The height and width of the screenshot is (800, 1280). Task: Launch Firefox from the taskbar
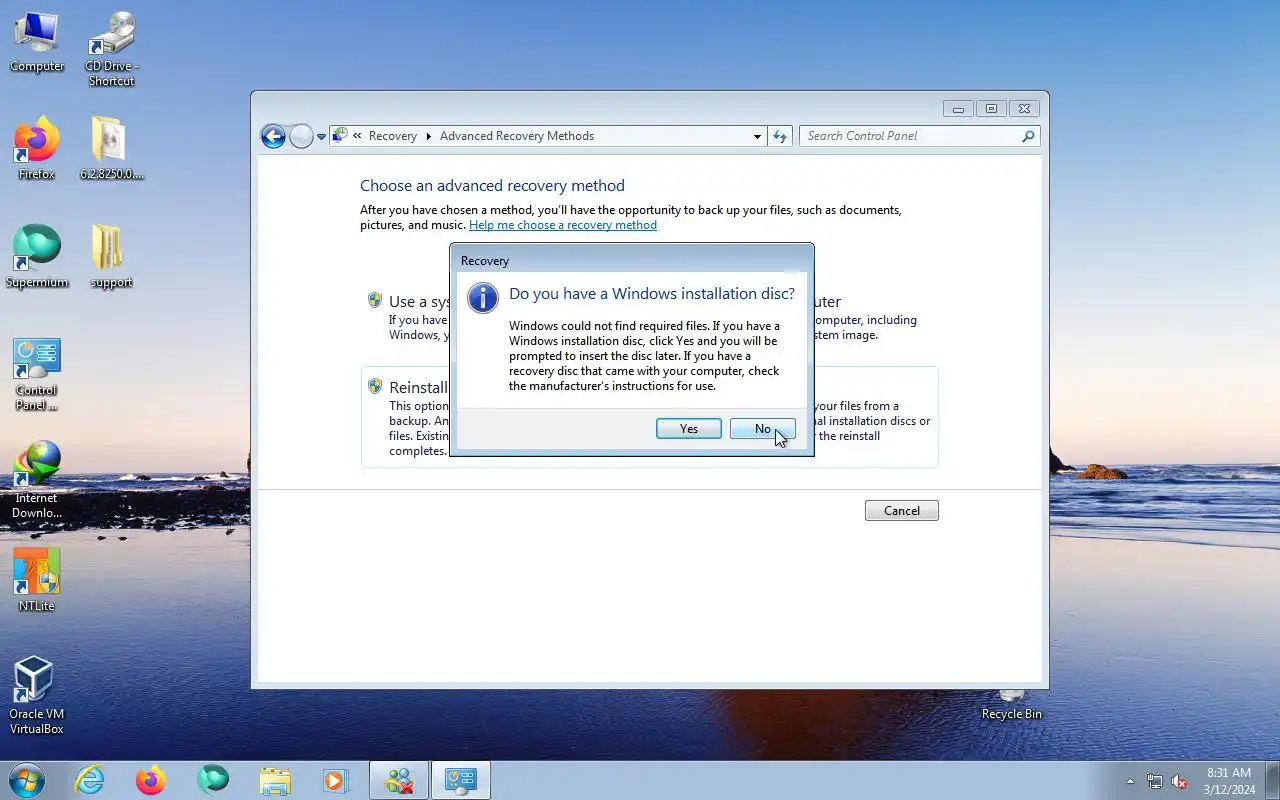click(151, 780)
